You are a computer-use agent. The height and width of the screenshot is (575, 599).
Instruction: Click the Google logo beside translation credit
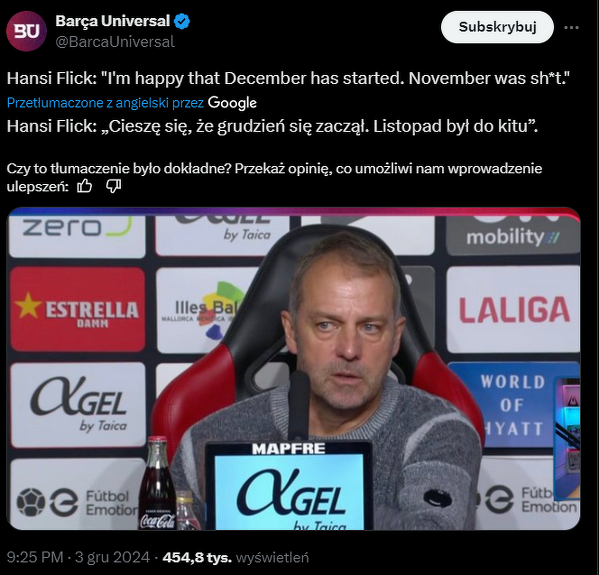232,103
